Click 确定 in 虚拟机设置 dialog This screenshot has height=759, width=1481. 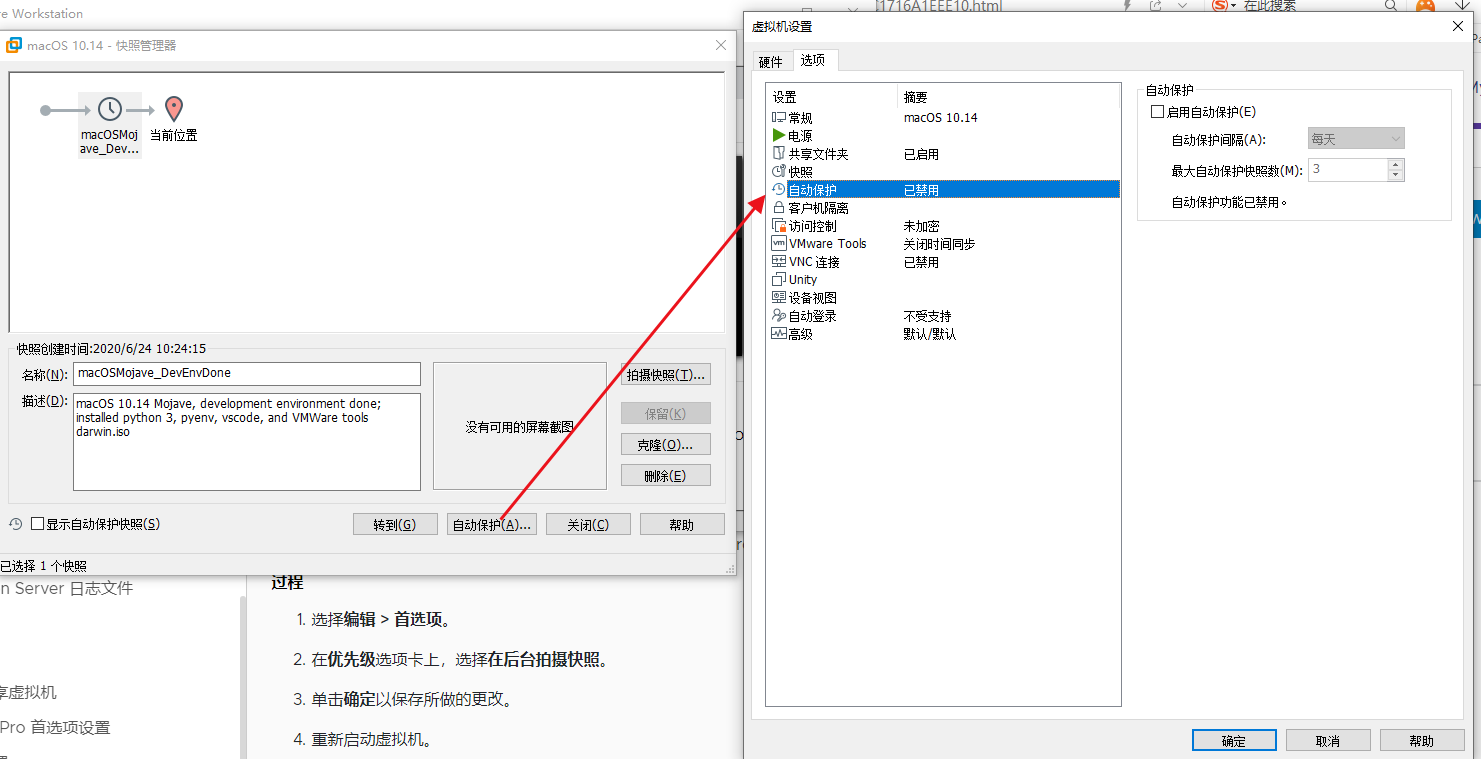1234,741
